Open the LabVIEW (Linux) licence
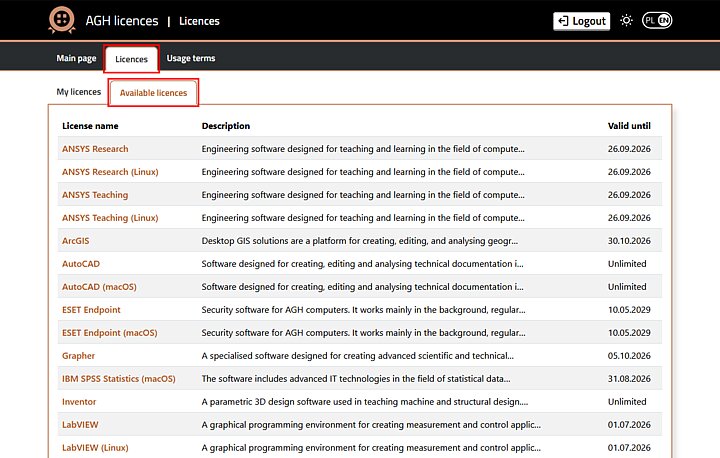The width and height of the screenshot is (720, 458). pyautogui.click(x=96, y=447)
